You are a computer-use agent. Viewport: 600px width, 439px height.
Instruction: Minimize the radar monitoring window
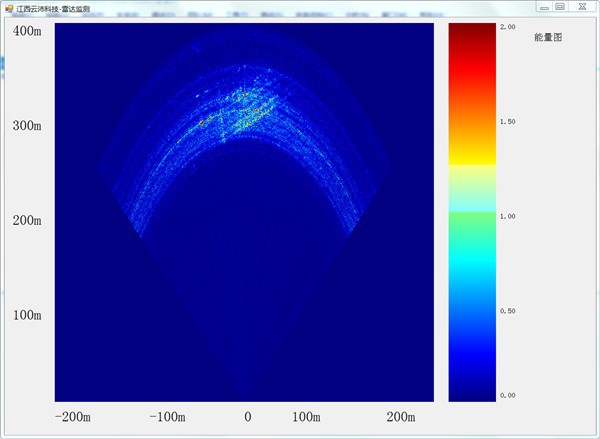click(x=543, y=6)
